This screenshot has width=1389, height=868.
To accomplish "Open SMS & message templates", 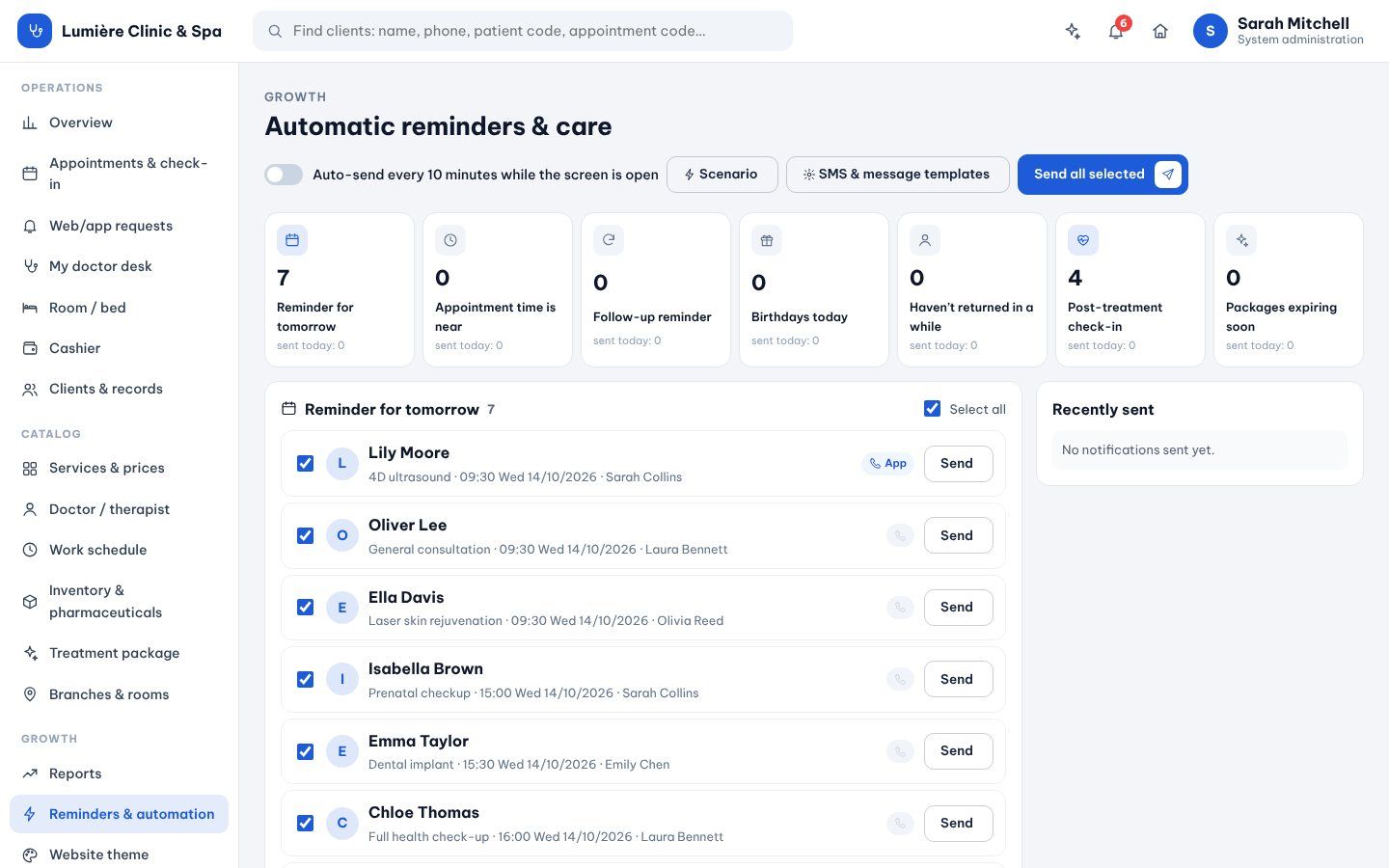I will (898, 175).
